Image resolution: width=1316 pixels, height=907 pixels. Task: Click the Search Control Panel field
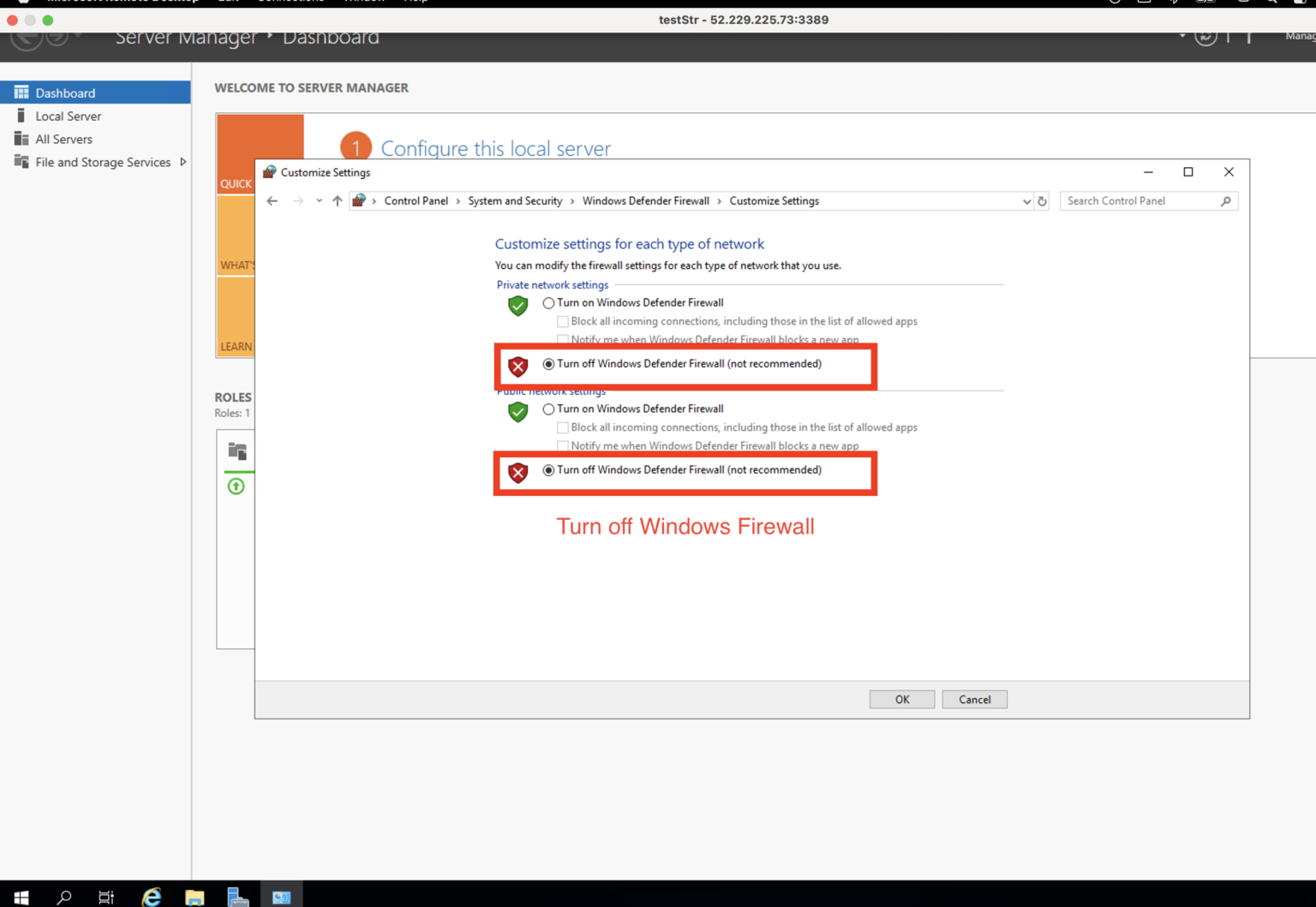(x=1140, y=200)
